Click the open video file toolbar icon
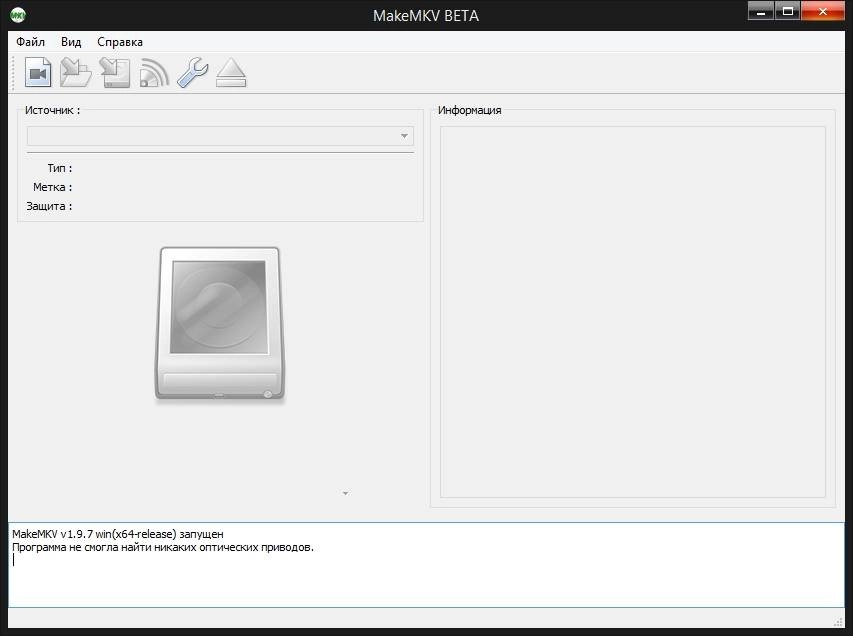This screenshot has height=636, width=853. pos(38,72)
